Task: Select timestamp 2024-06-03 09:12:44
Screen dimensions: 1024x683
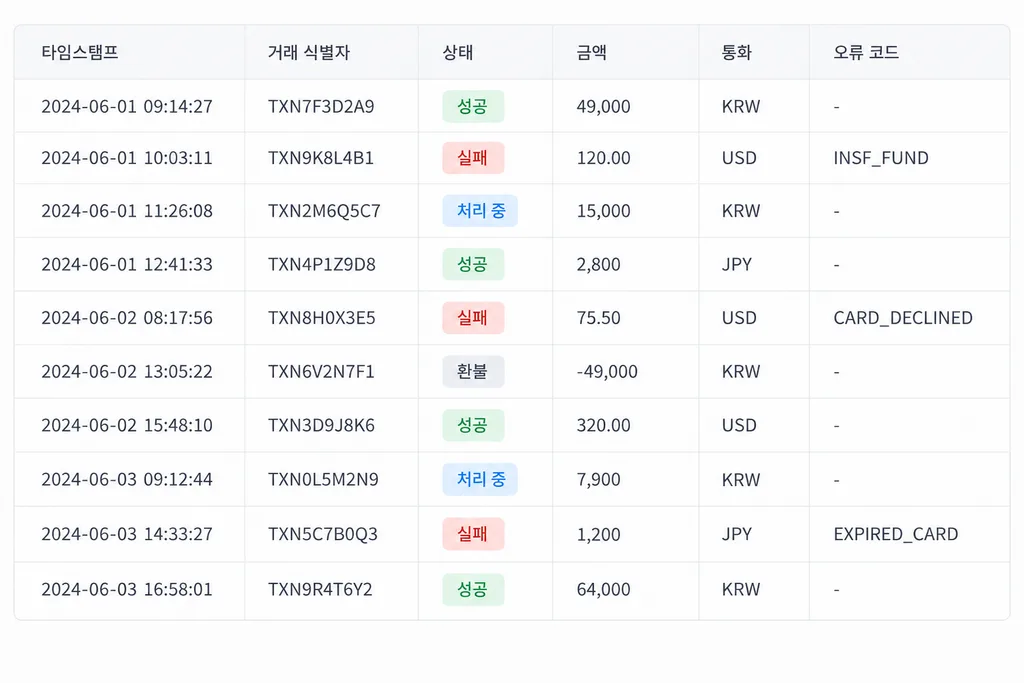Action: pos(127,479)
